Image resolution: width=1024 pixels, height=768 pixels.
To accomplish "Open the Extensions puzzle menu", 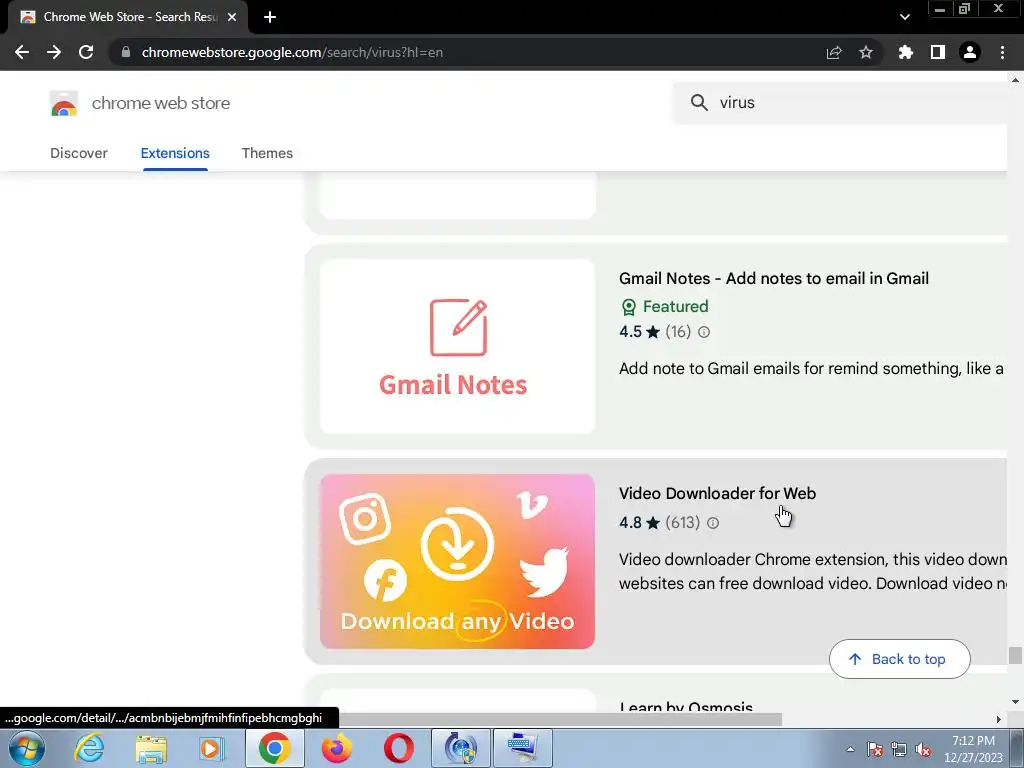I will 906,52.
